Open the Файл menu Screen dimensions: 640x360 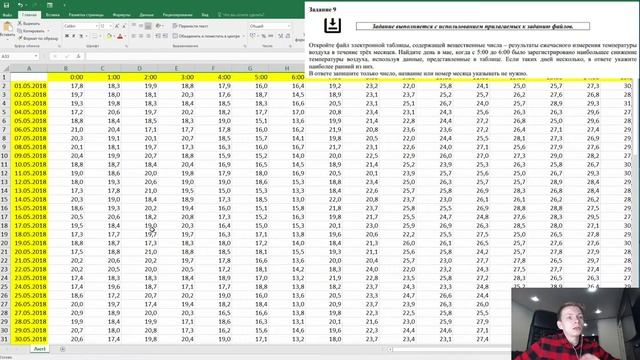tap(7, 15)
